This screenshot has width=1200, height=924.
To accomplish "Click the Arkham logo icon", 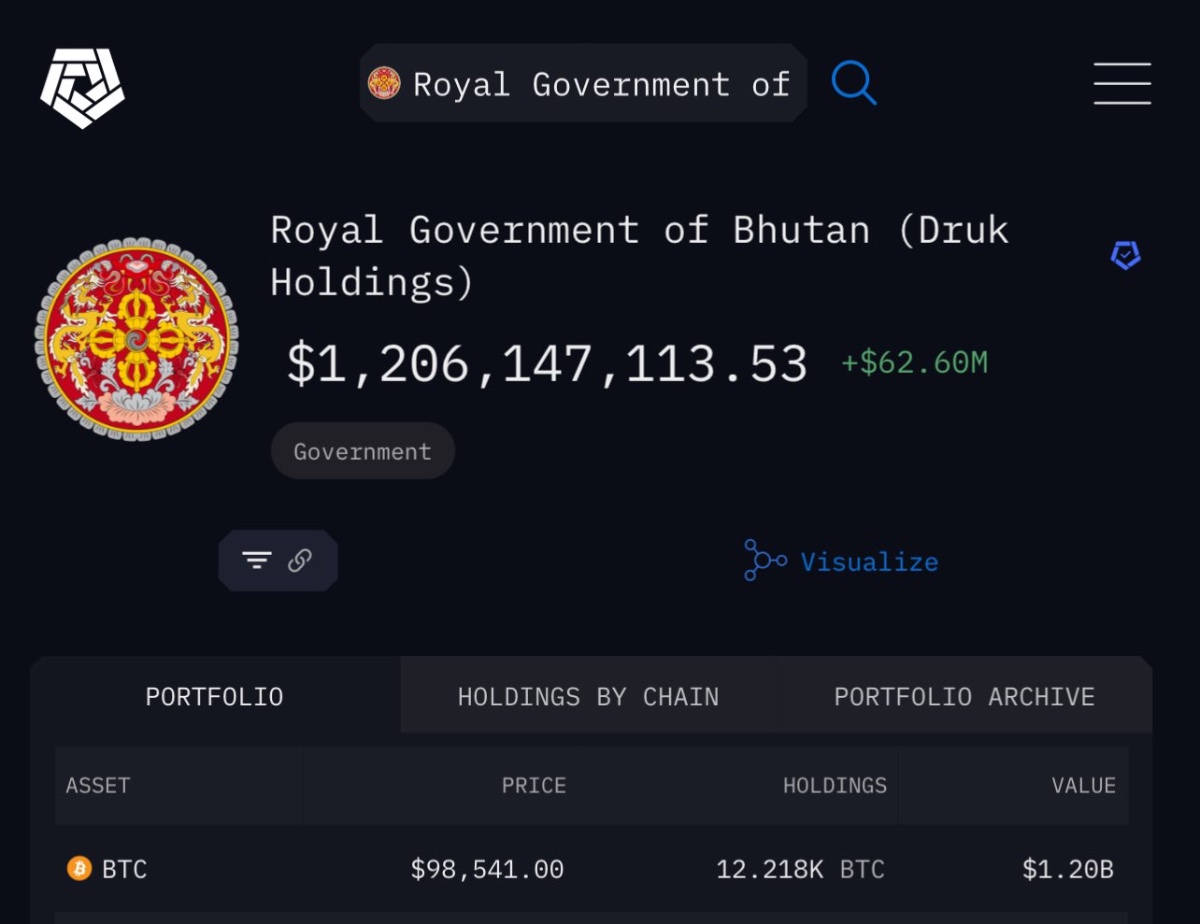I will click(x=82, y=87).
